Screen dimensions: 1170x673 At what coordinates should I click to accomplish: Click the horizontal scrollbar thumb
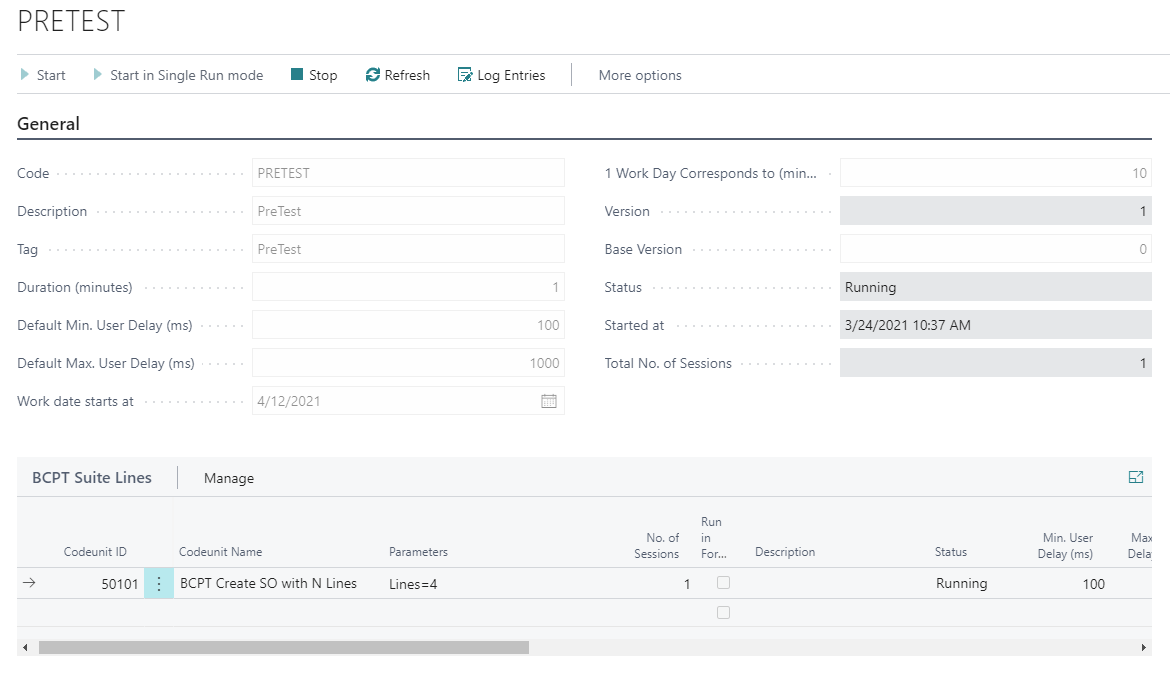pos(284,648)
